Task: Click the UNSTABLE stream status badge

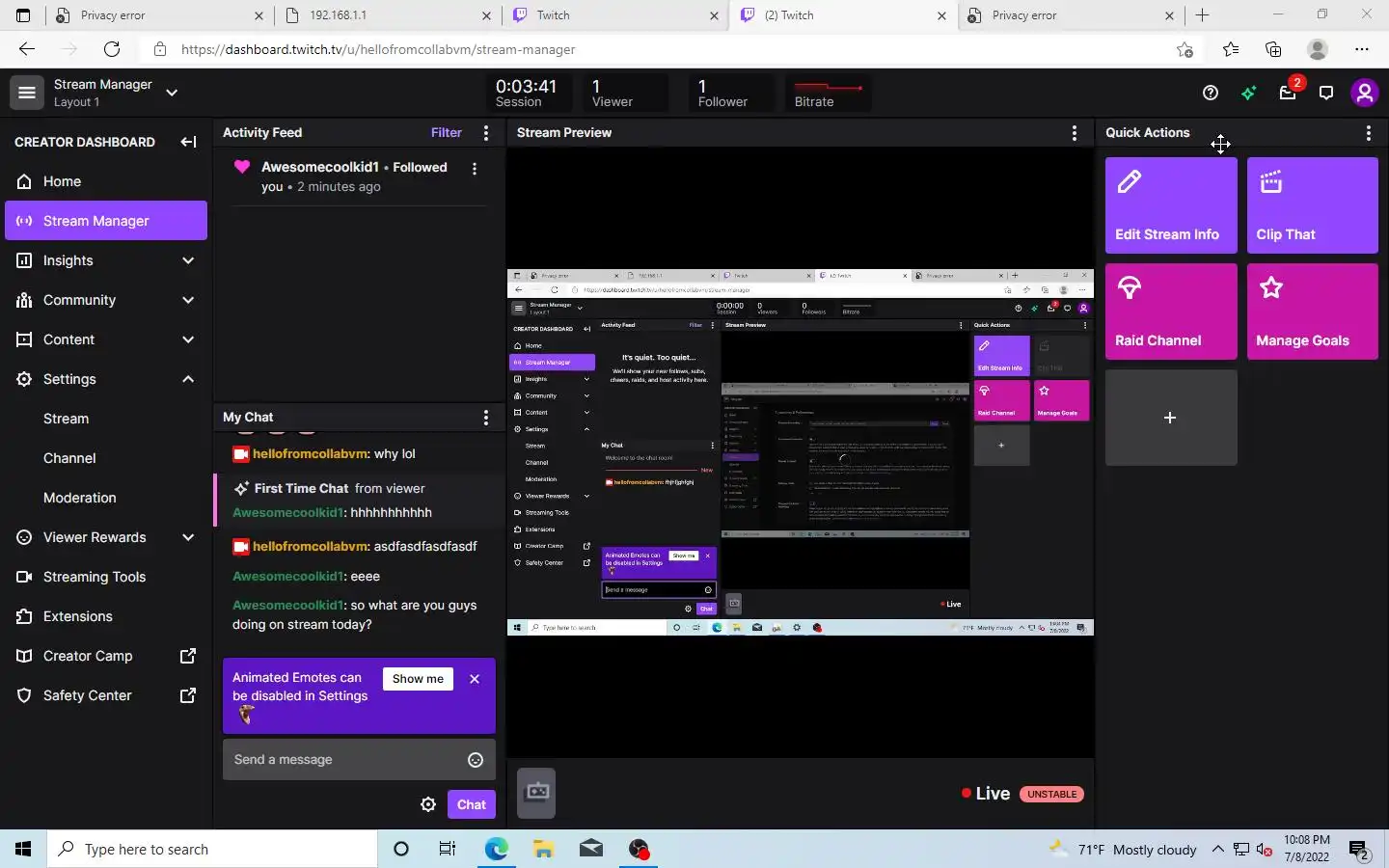Action: [x=1051, y=795]
